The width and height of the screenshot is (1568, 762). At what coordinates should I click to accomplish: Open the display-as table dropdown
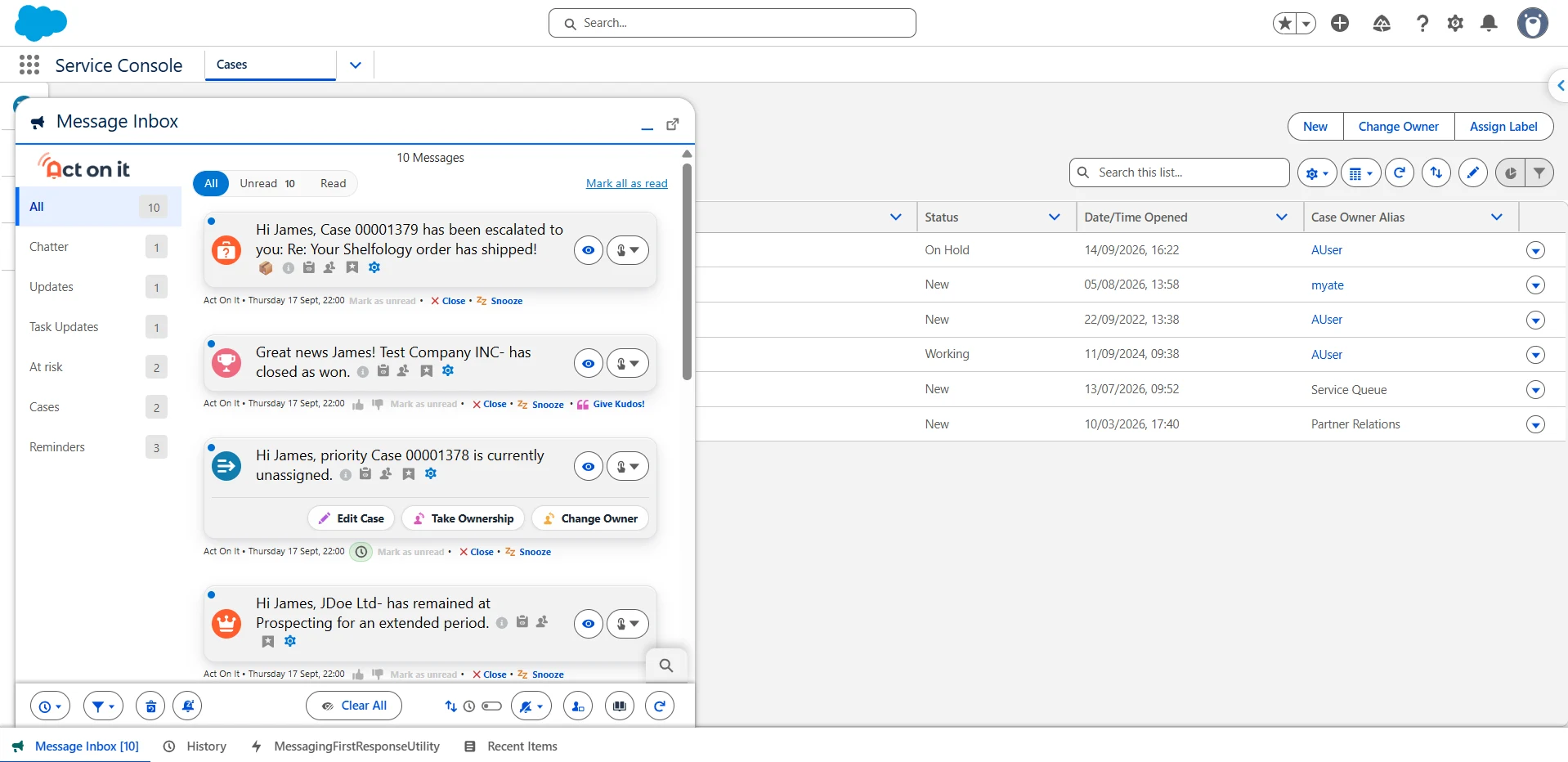click(x=1361, y=173)
